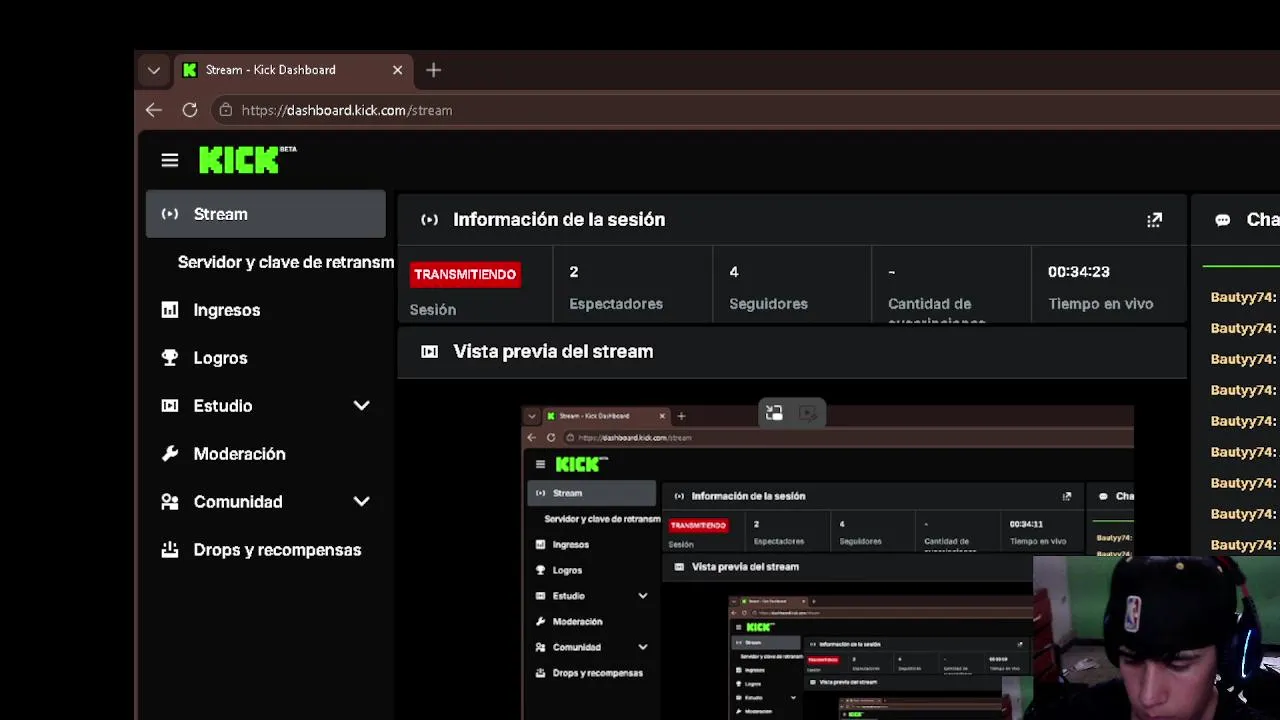1280x720 pixels.
Task: Go back with the browser back arrow
Action: (153, 110)
